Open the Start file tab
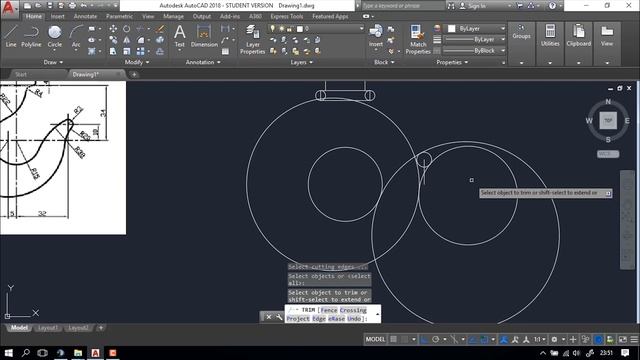The width and height of the screenshot is (640, 360). (21, 74)
